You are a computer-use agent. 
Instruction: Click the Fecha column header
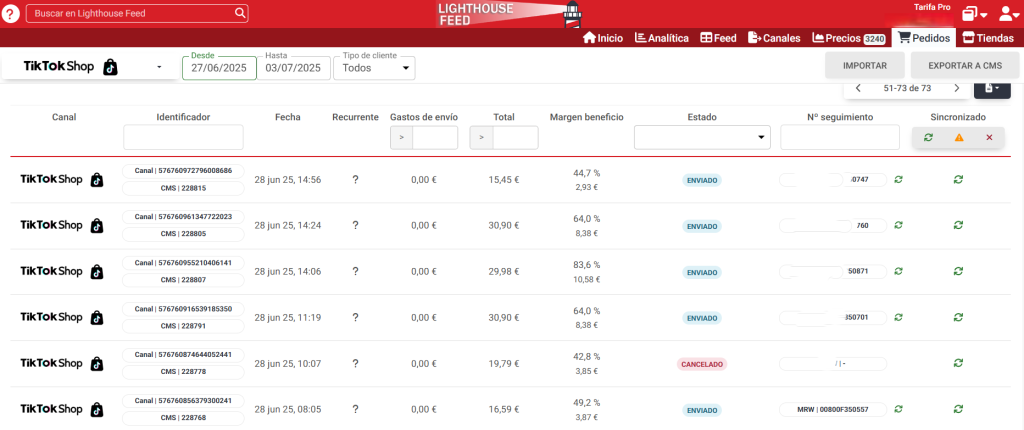click(288, 117)
